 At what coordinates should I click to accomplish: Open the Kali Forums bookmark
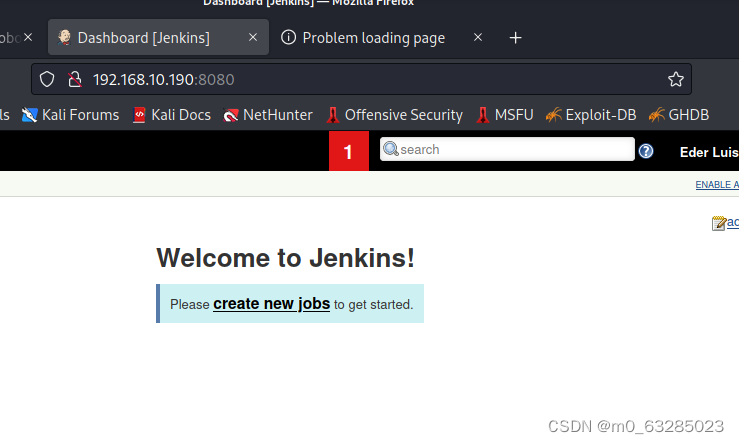70,115
